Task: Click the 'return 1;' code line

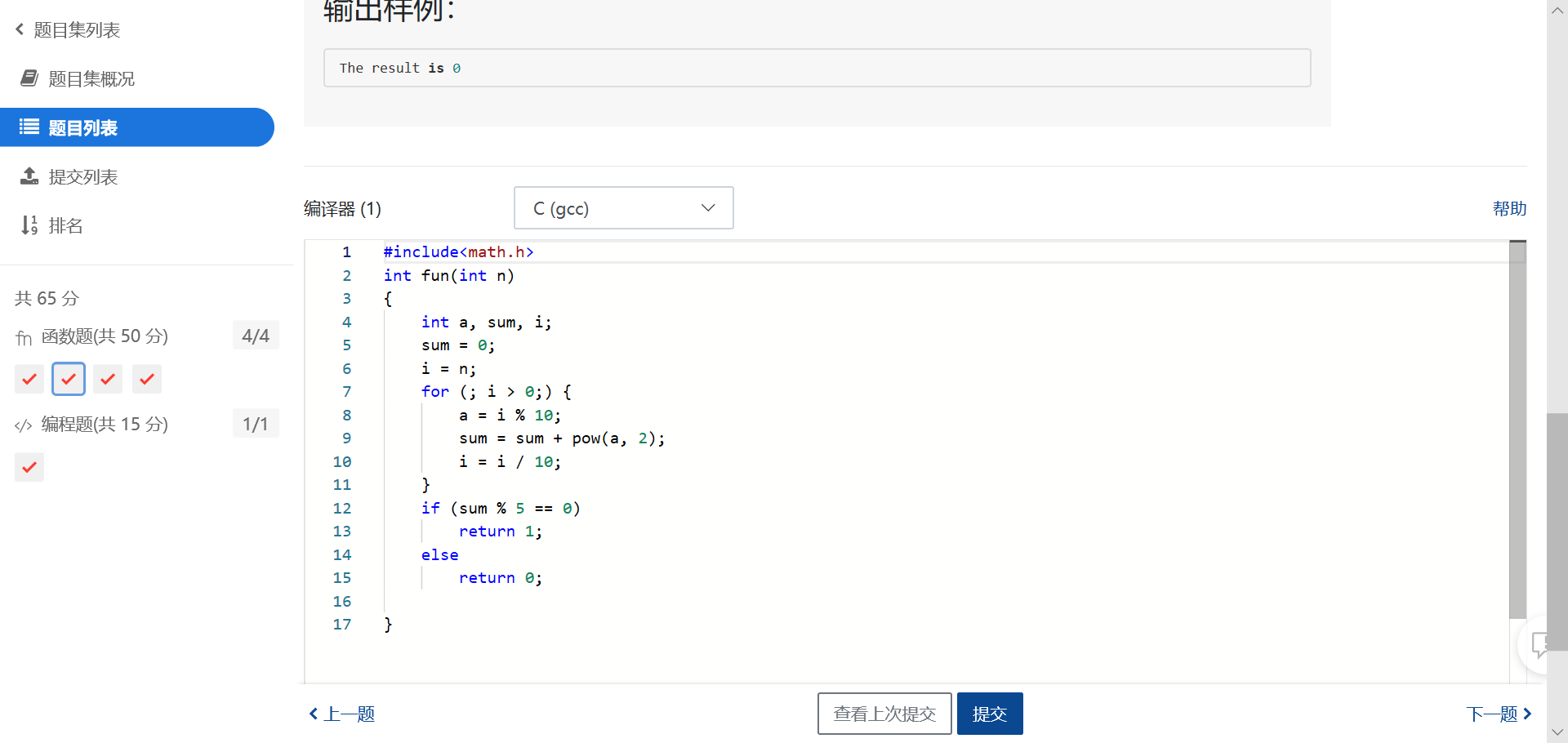Action: tap(500, 532)
